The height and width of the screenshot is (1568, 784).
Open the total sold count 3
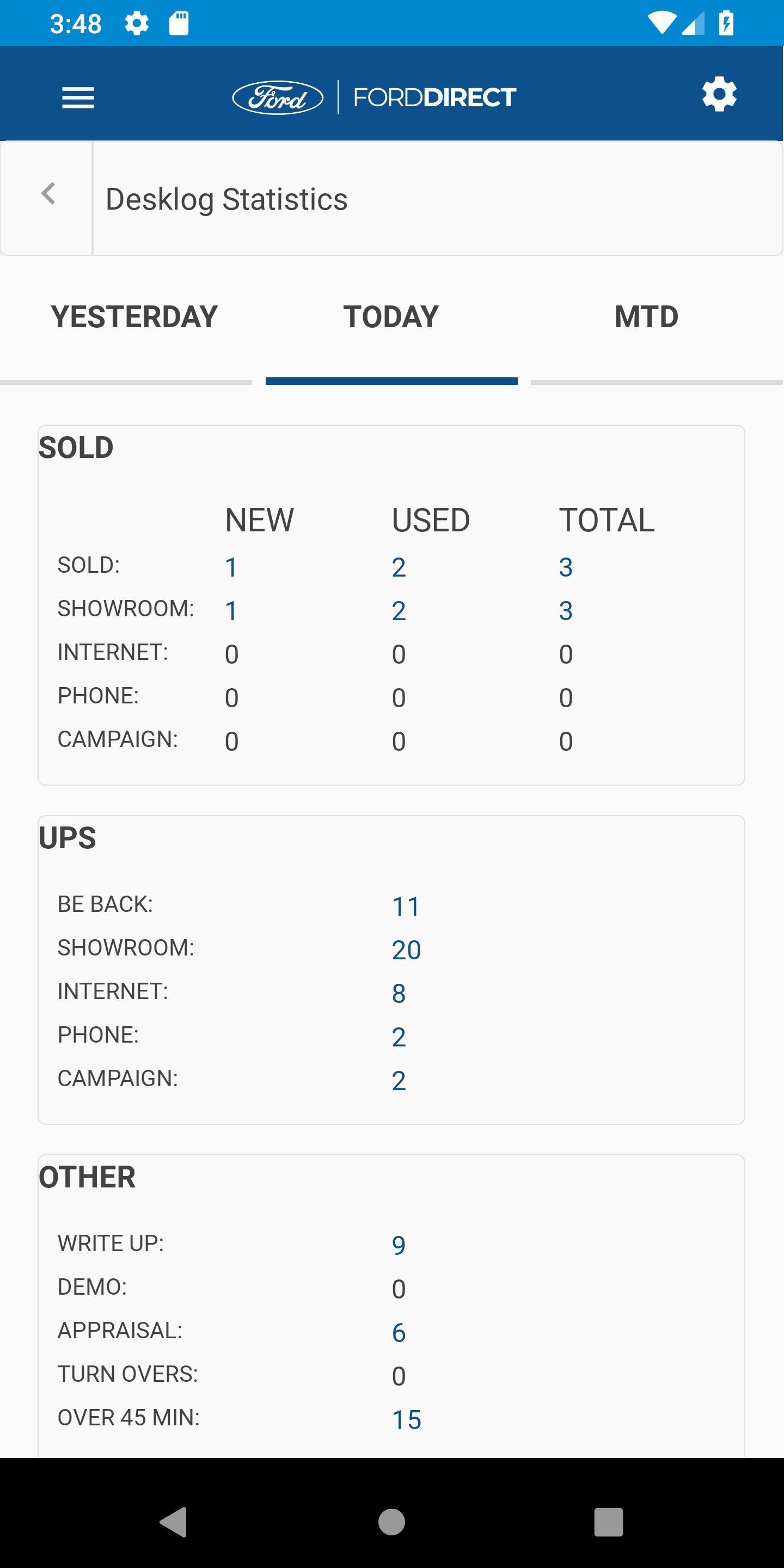point(566,567)
